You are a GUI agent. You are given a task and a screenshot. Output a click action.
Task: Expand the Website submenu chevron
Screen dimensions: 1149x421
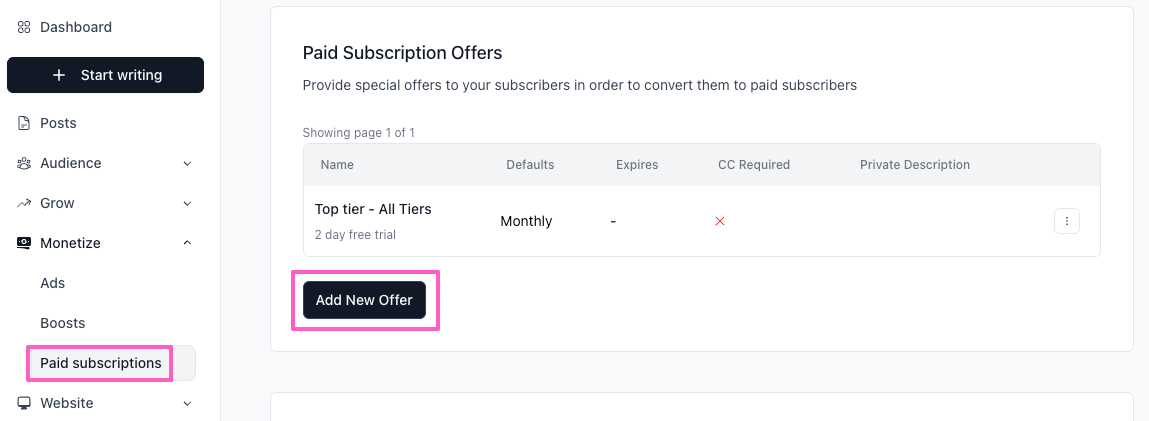click(187, 403)
